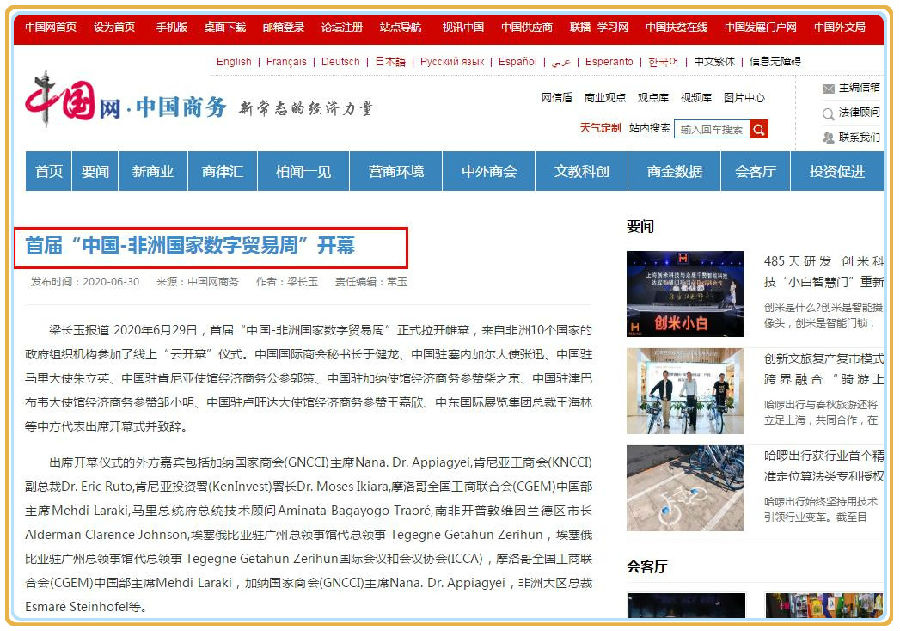Click the 天气定制 red link
This screenshot has height=631, width=900.
[600, 128]
